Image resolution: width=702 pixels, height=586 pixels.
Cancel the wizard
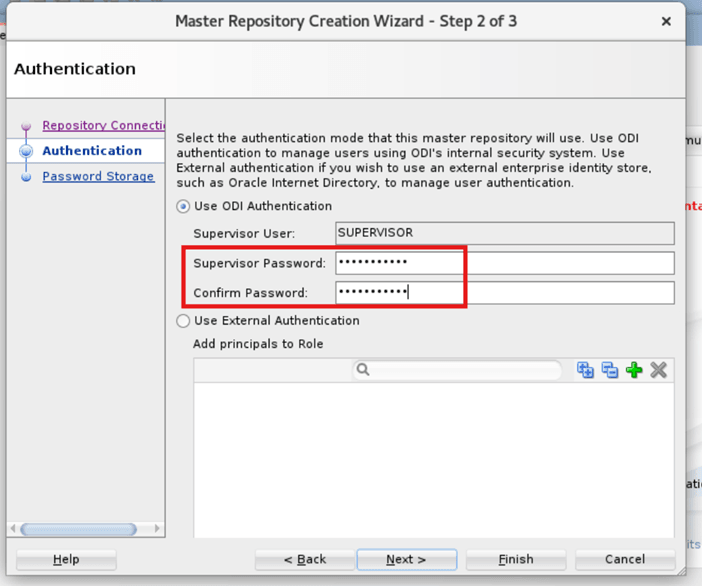(x=625, y=560)
